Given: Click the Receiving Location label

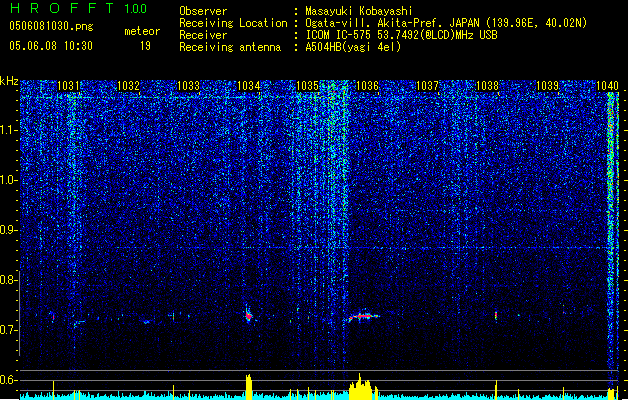Looking at the screenshot, I should tap(233, 23).
